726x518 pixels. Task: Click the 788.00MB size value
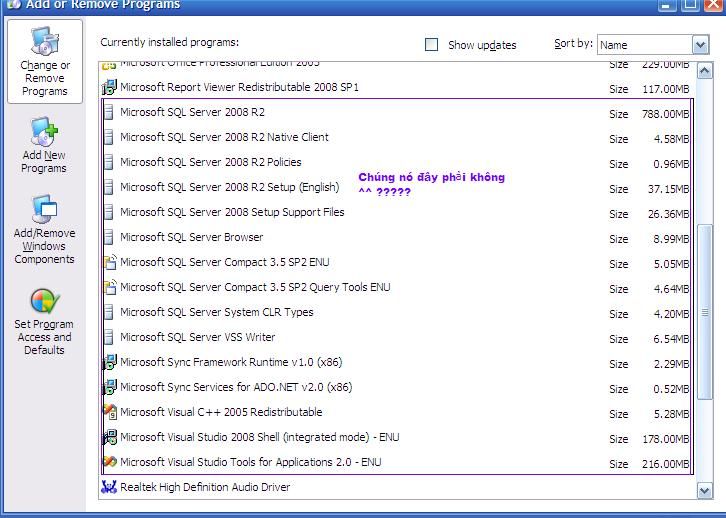coord(665,114)
